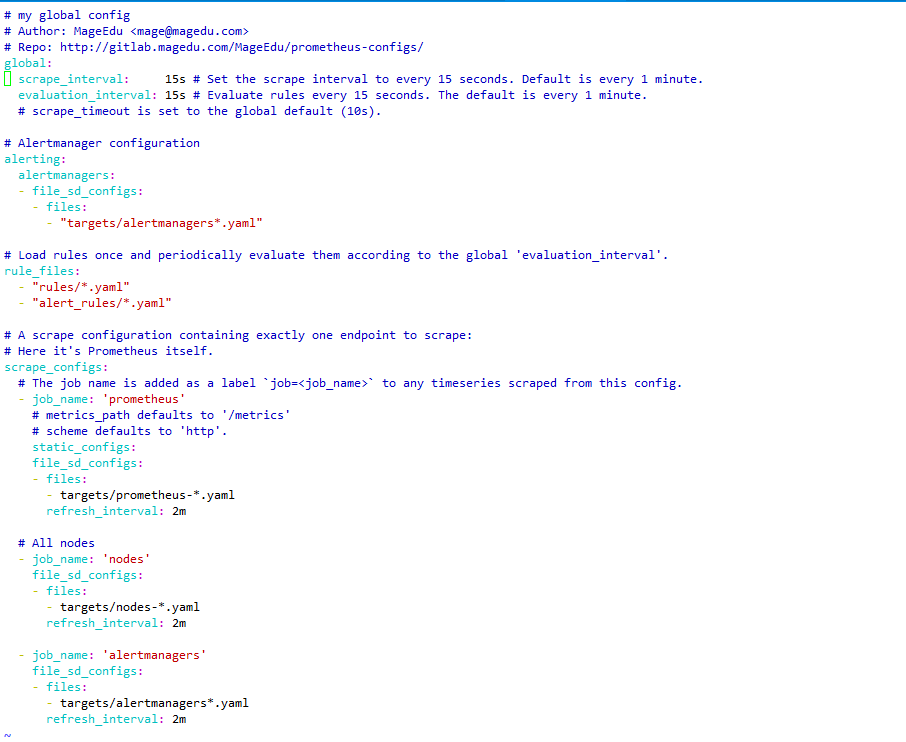The height and width of the screenshot is (742, 906).
Task: Click the unquoted black targets/alertmanagers*.yaml path
Action: (x=154, y=703)
